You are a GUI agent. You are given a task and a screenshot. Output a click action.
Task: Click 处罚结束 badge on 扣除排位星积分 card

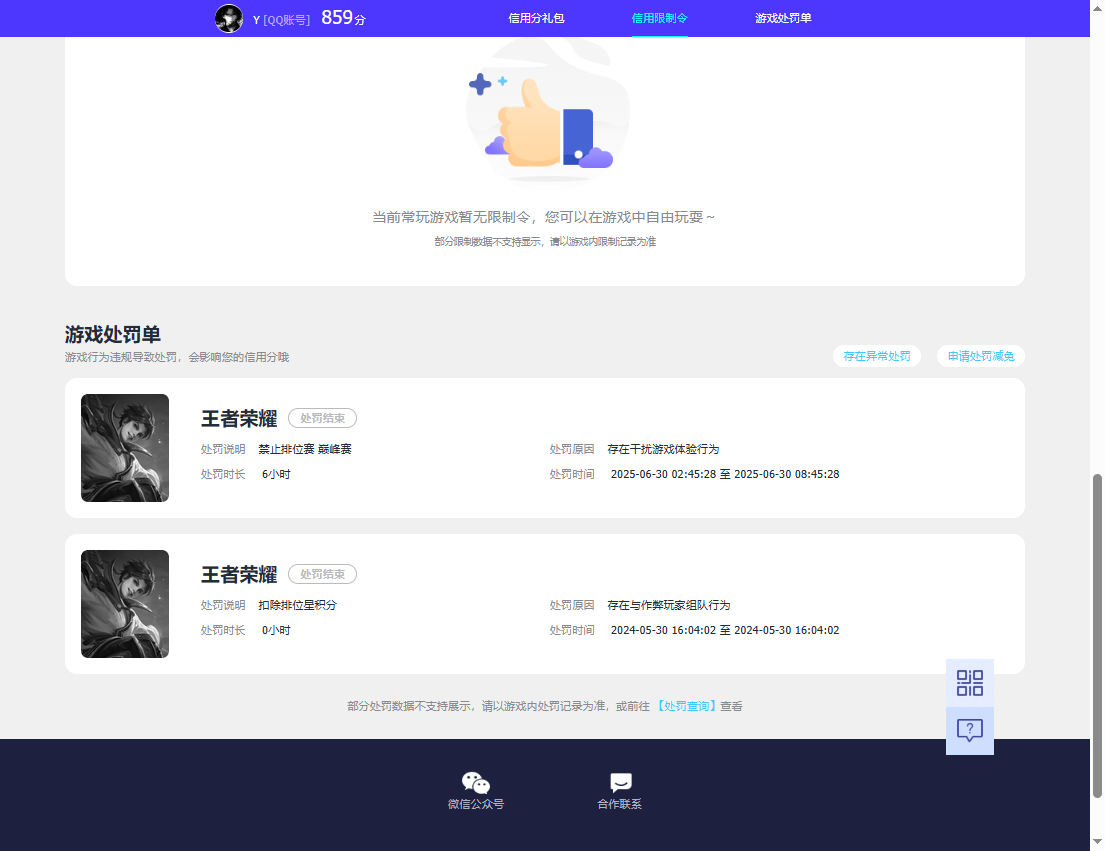coord(323,574)
